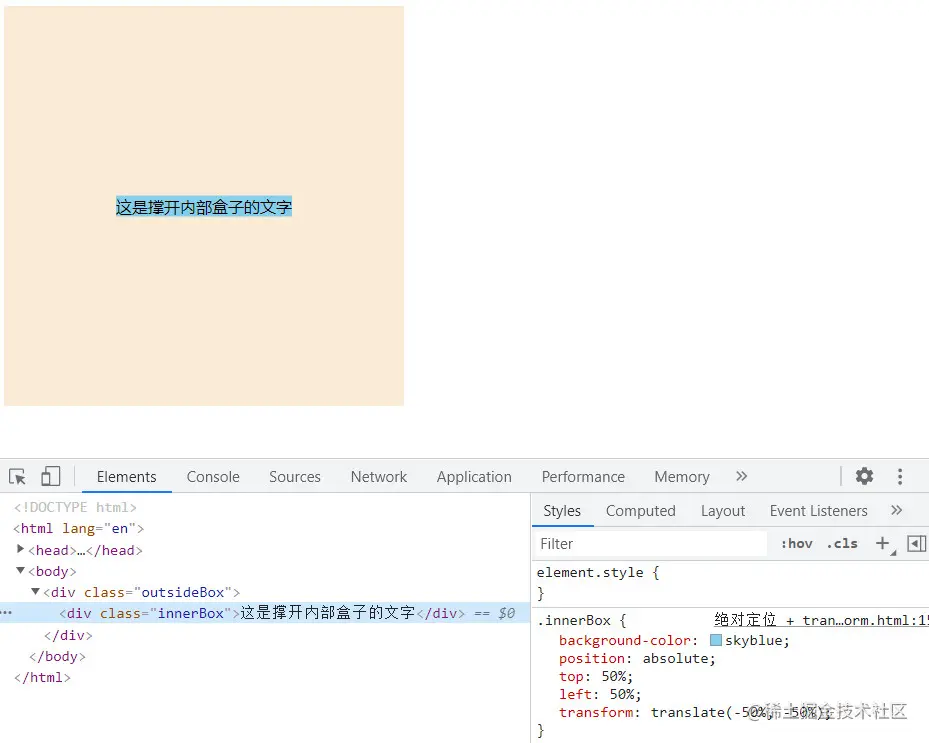Screen dimensions: 929x743
Task: Select the Layout sidebar tab
Action: click(x=723, y=511)
